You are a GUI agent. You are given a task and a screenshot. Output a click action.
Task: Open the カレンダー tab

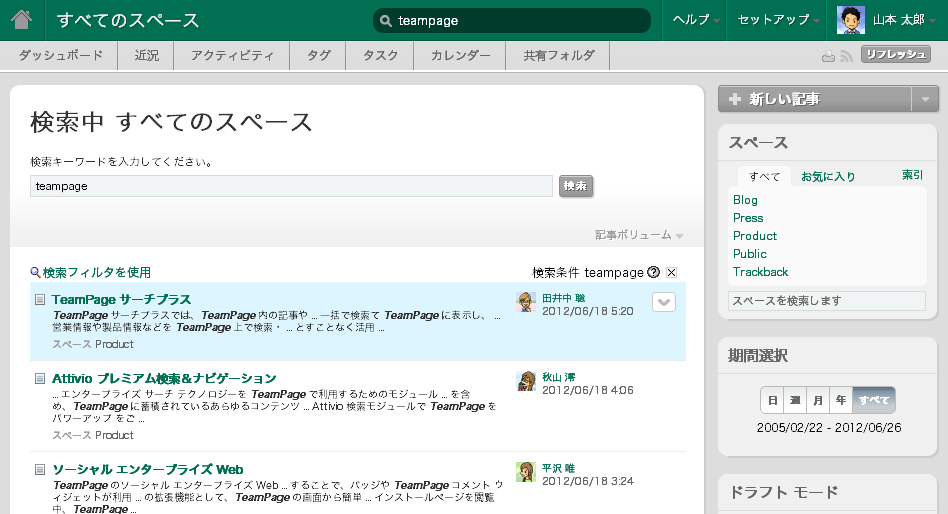pos(460,56)
